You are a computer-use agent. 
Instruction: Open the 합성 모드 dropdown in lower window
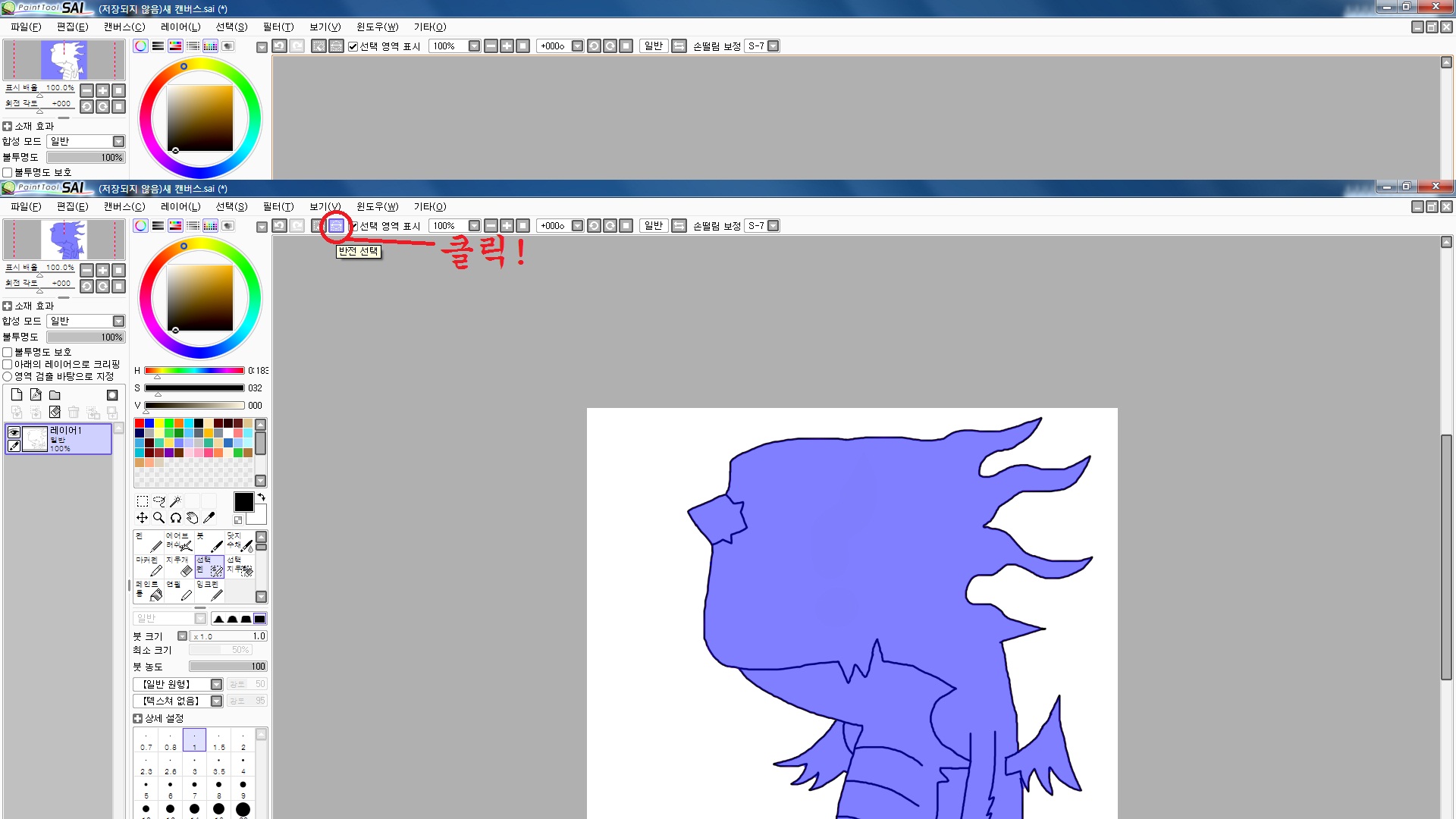pyautogui.click(x=118, y=322)
